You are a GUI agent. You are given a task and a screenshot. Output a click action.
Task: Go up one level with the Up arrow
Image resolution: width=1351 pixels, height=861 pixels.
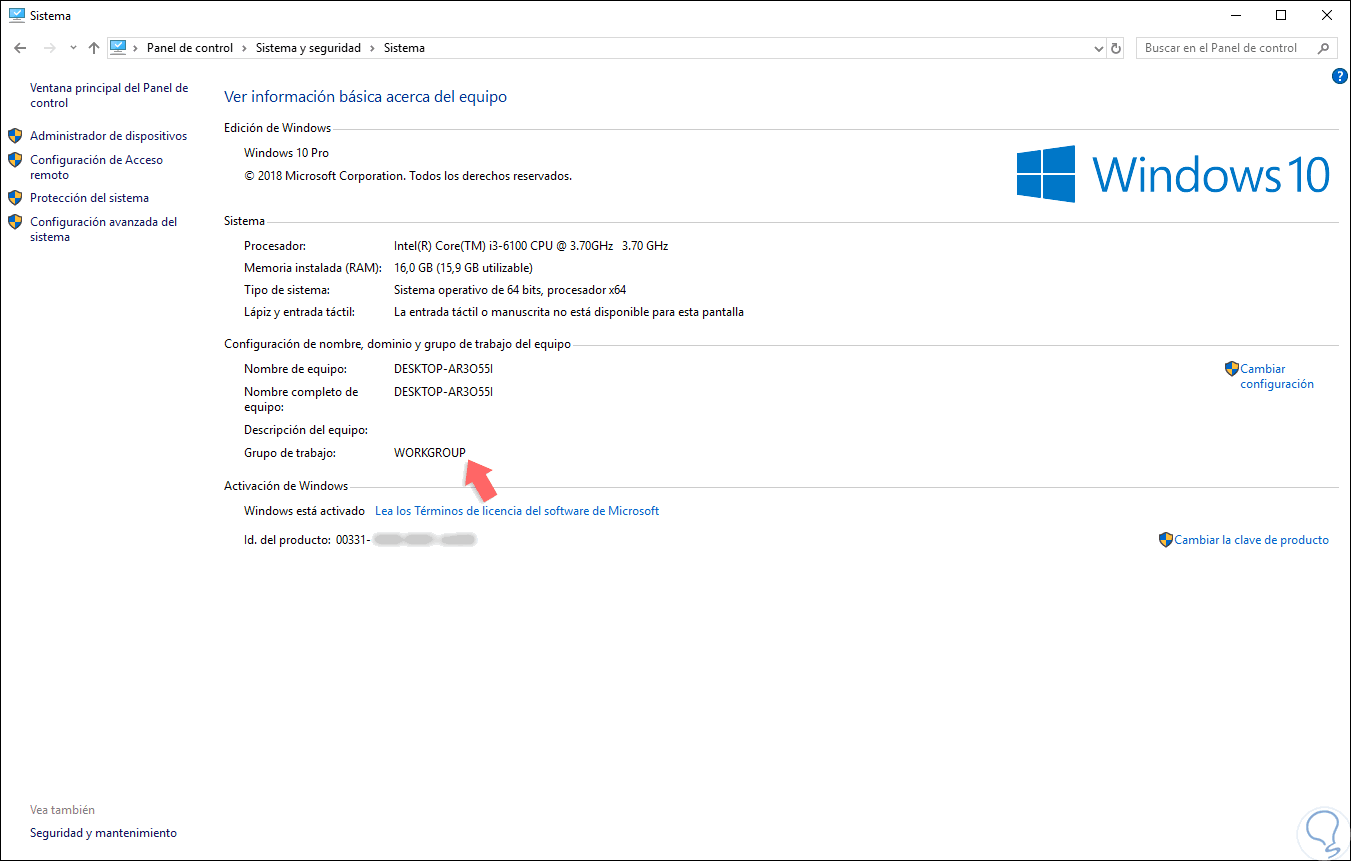(x=94, y=48)
